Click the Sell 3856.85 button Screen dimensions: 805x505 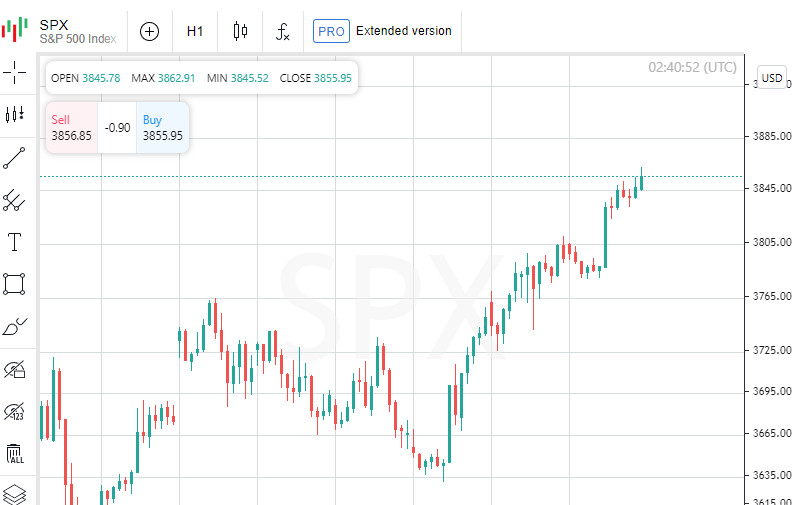71,127
